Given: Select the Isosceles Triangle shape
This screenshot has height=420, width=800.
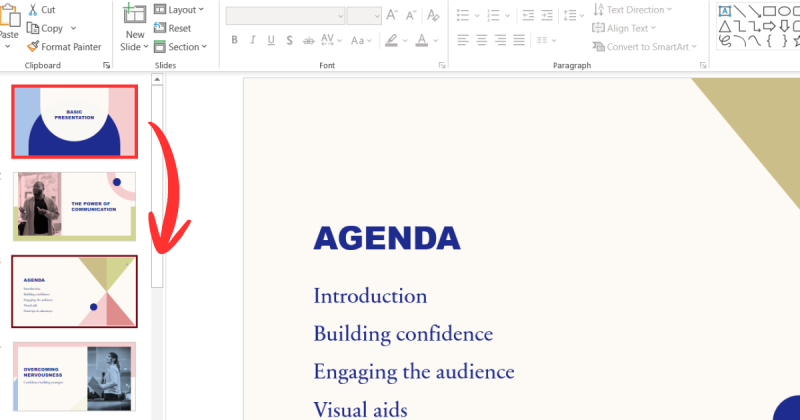Looking at the screenshot, I should [724, 26].
